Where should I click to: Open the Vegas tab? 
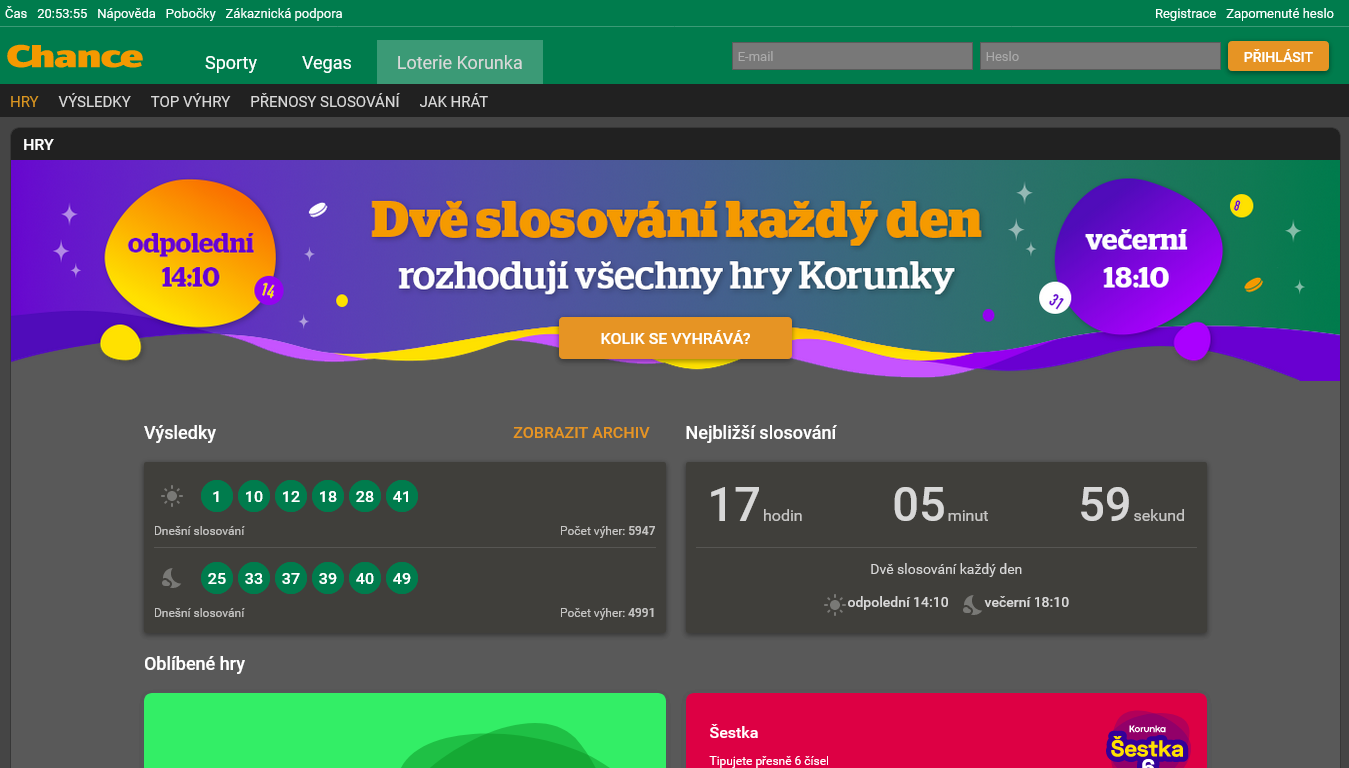(327, 62)
